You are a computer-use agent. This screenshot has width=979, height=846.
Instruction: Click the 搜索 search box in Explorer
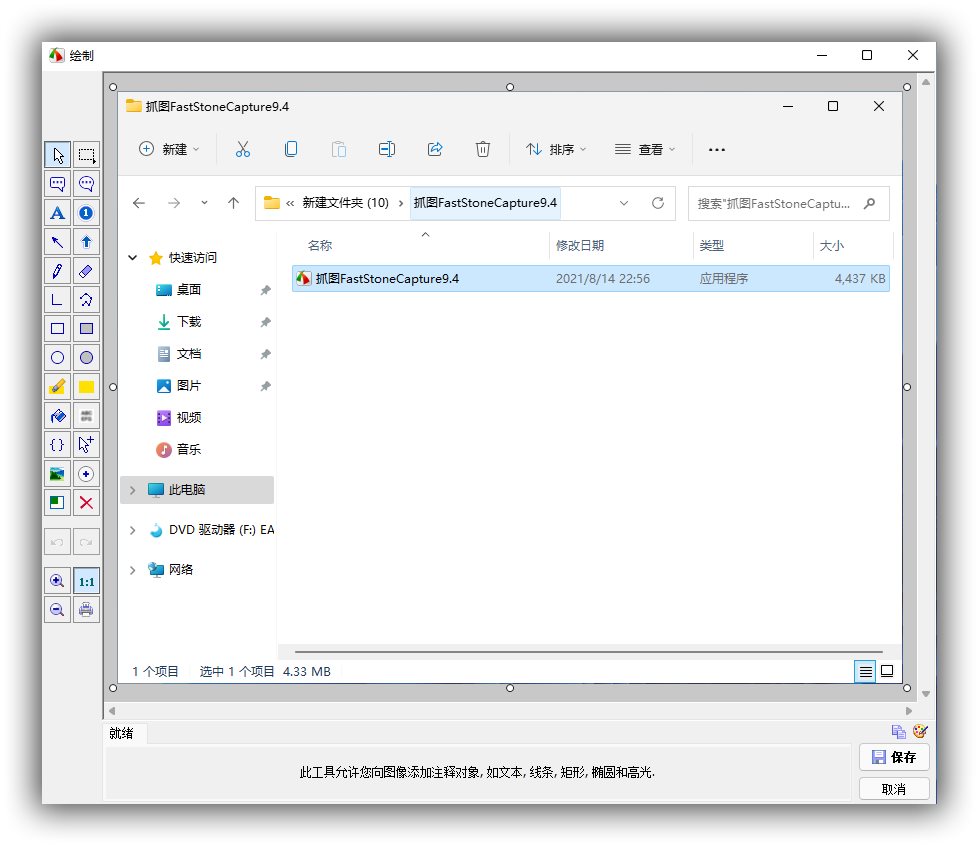[789, 204]
